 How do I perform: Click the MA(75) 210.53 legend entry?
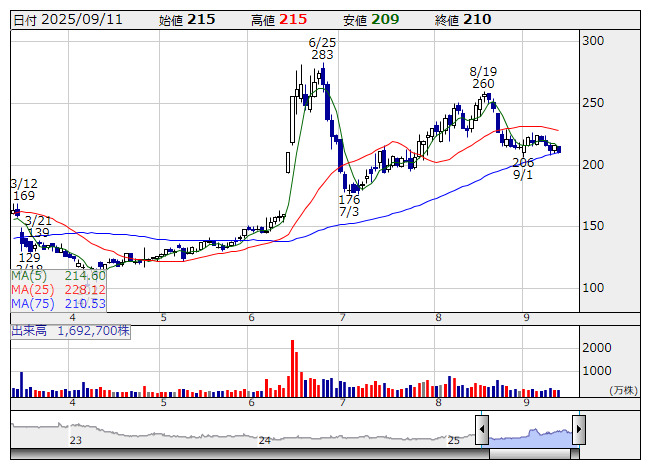(x=58, y=303)
